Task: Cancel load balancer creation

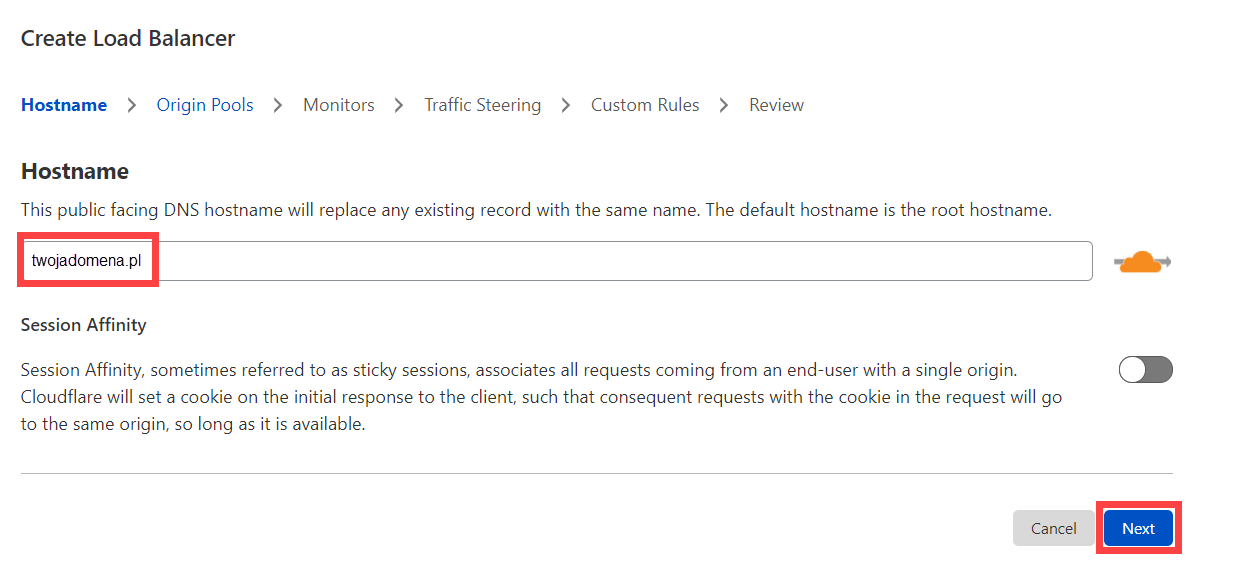Action: click(1054, 528)
